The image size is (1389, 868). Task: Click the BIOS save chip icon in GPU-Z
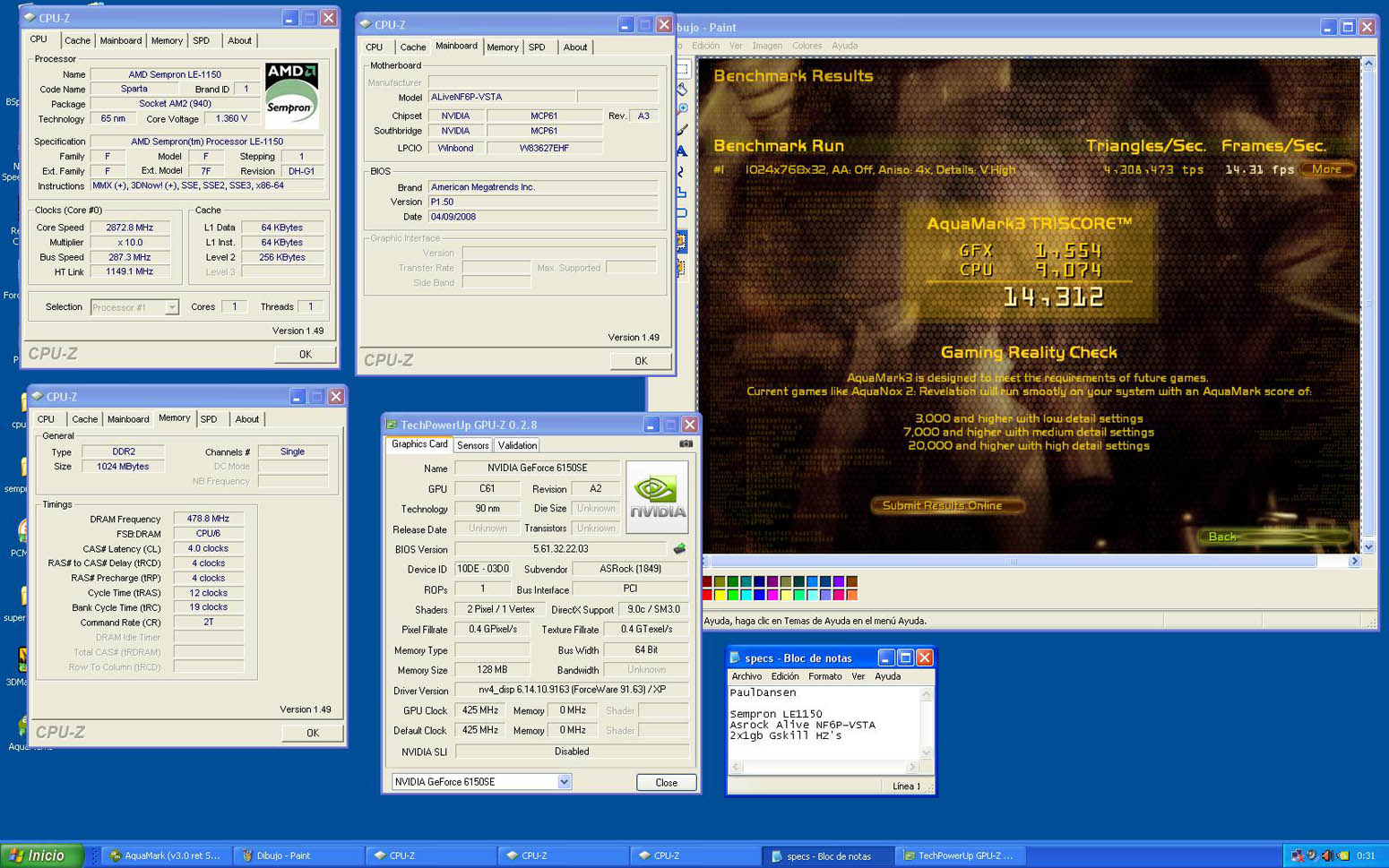pos(679,548)
